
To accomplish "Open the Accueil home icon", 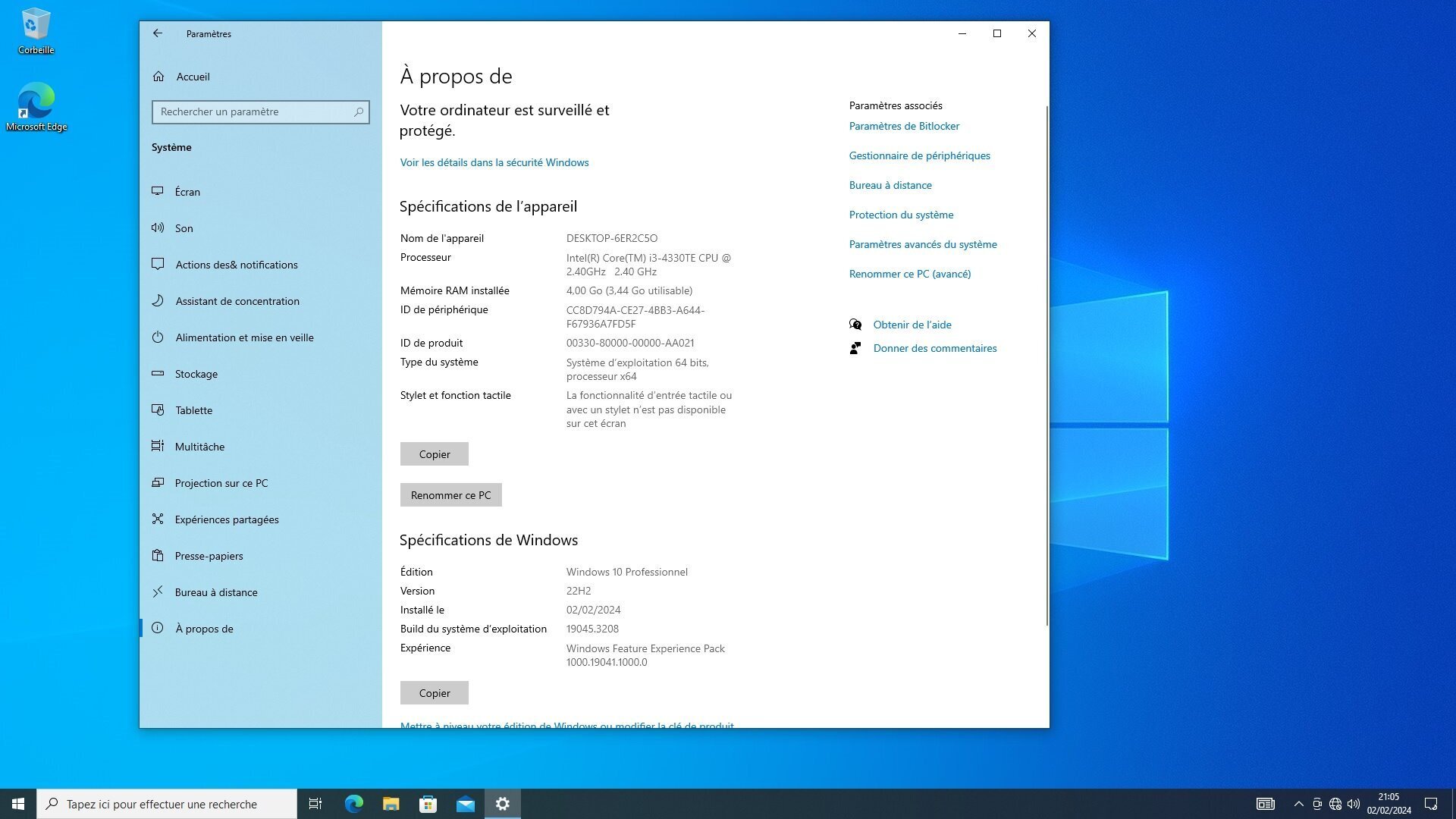I will 158,77.
